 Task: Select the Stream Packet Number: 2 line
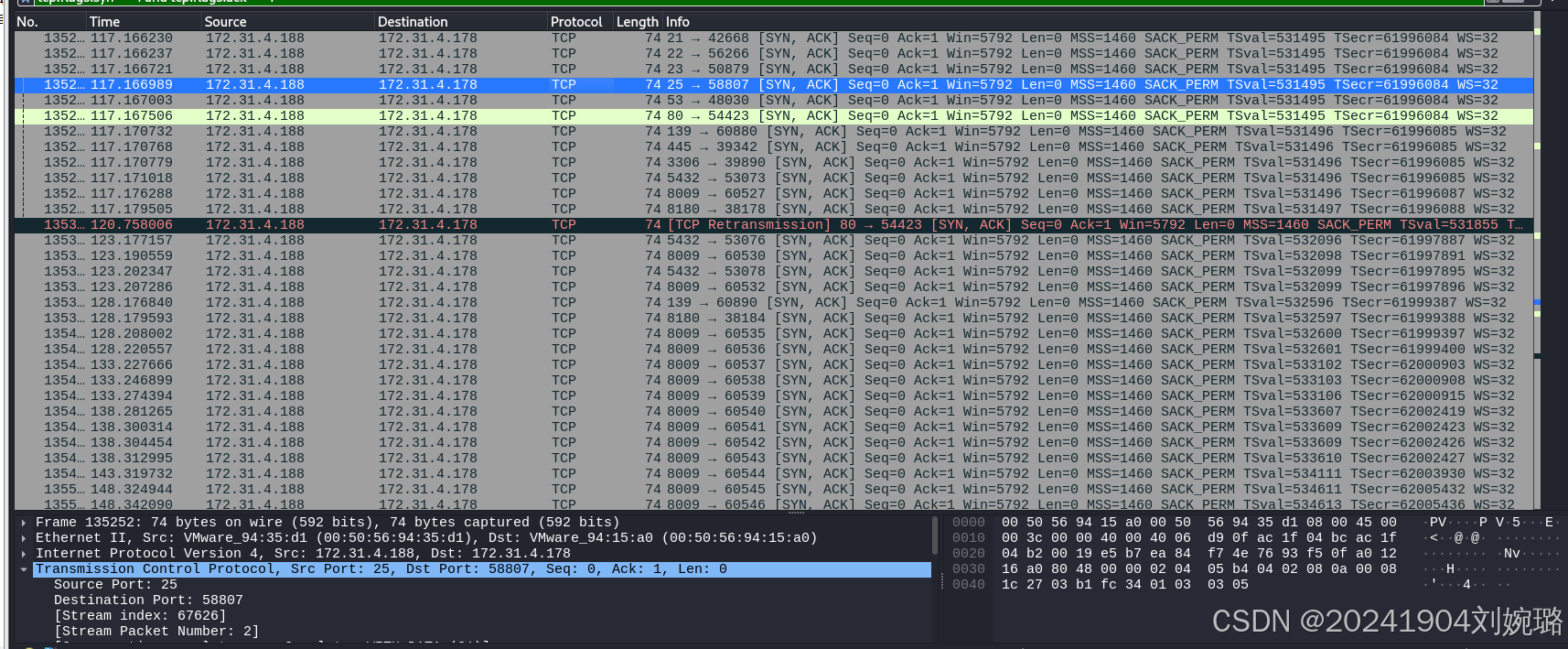click(156, 632)
